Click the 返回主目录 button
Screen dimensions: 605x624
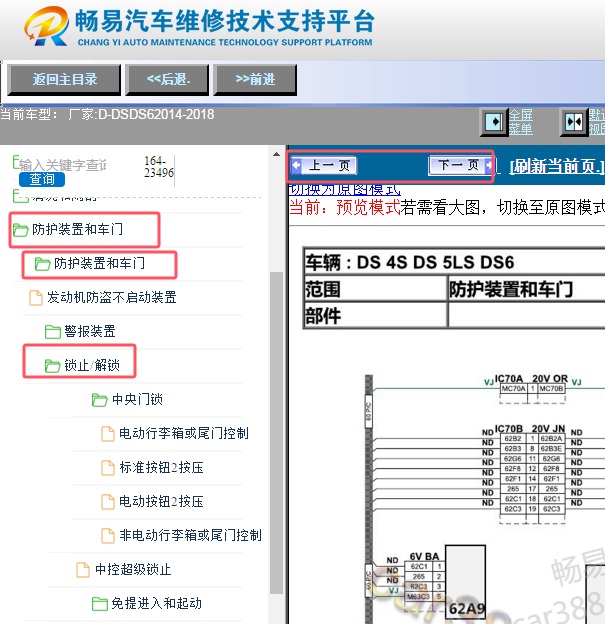tap(64, 80)
